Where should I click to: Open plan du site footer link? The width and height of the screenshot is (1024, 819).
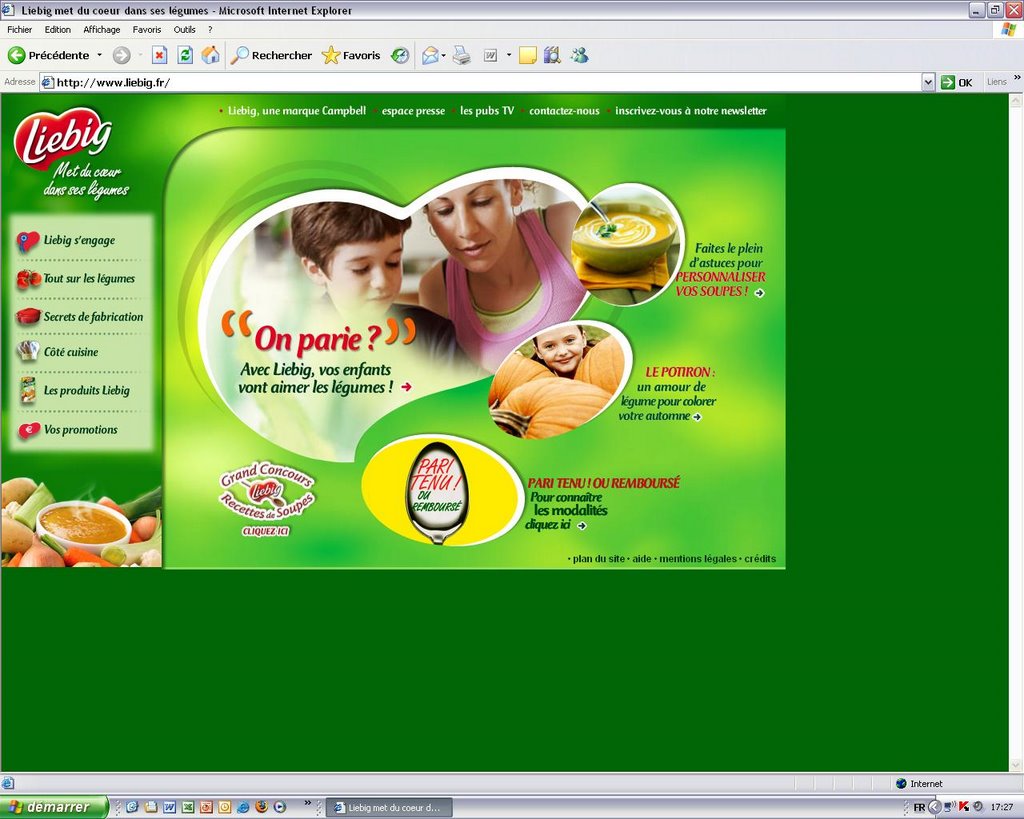[598, 559]
